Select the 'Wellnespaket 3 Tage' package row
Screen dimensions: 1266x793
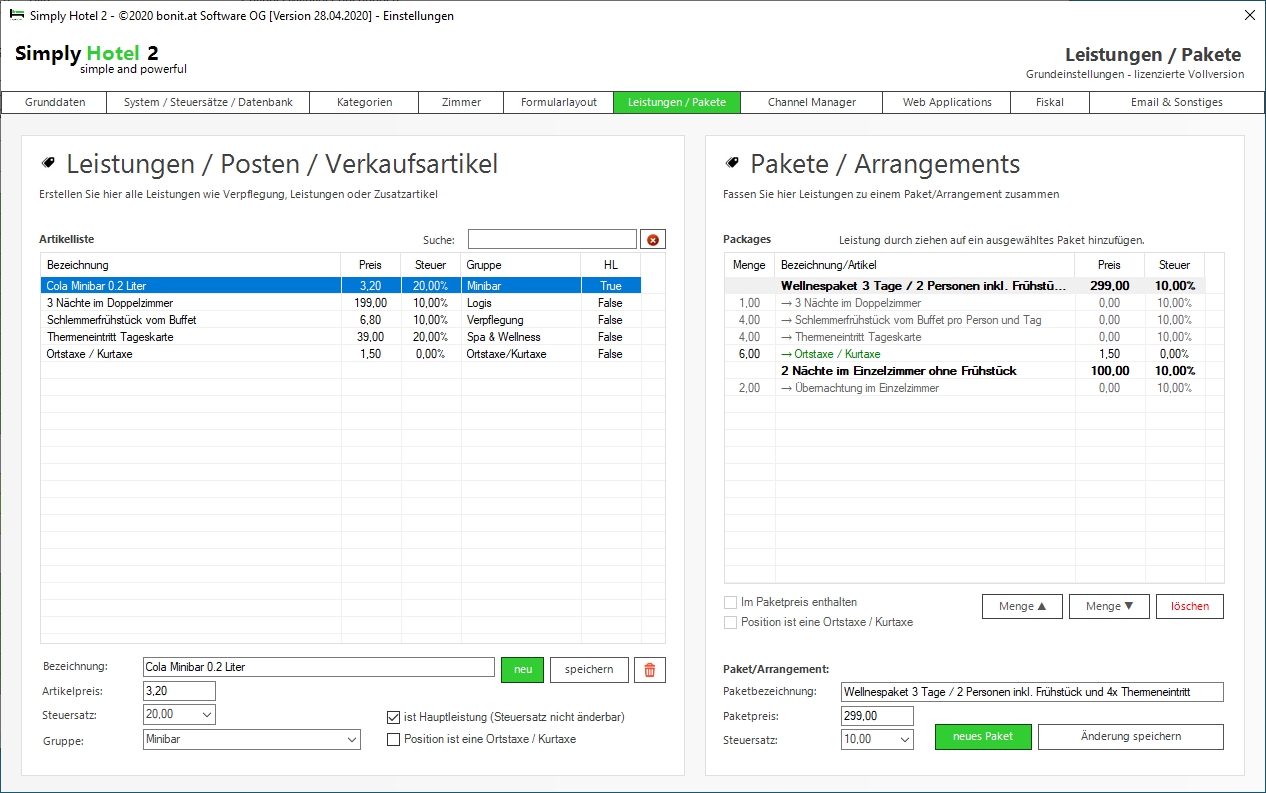click(x=965, y=286)
